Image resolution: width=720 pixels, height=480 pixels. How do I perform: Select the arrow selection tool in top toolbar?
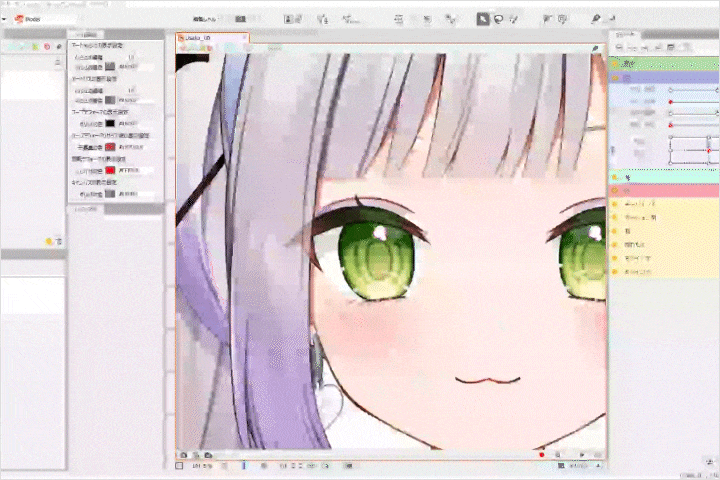coord(483,19)
